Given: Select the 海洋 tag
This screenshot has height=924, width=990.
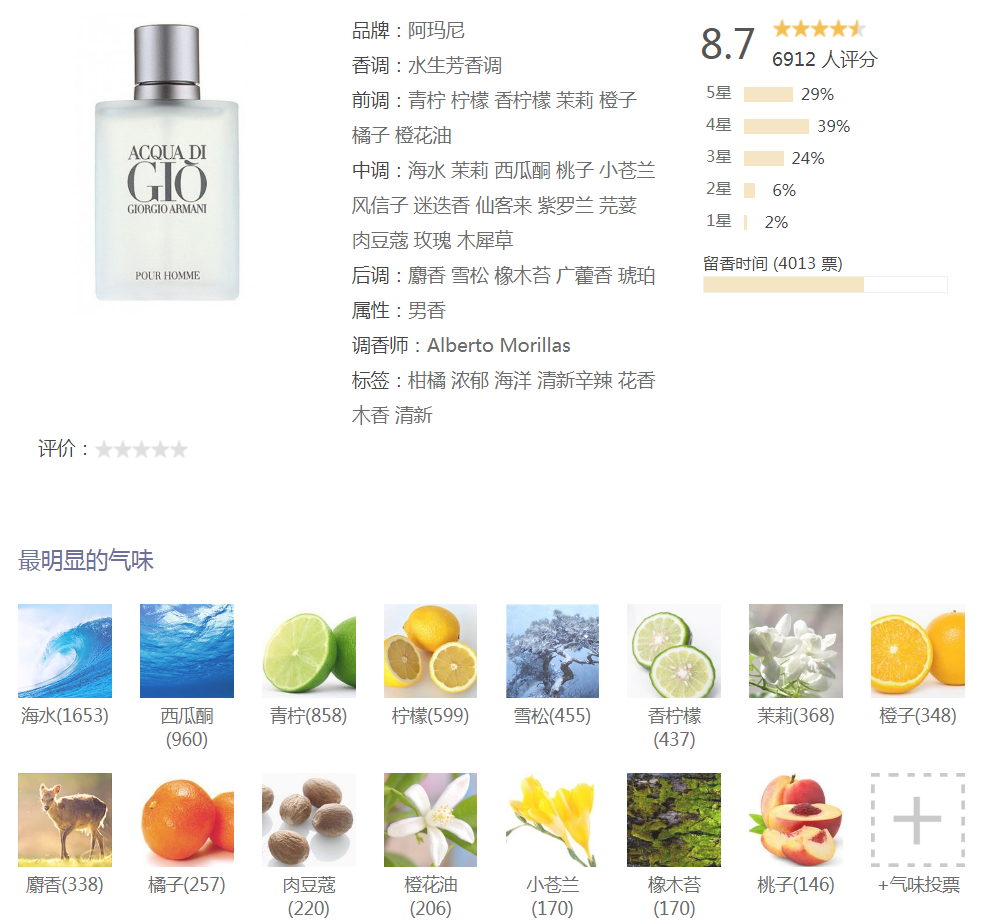Looking at the screenshot, I should click(513, 380).
